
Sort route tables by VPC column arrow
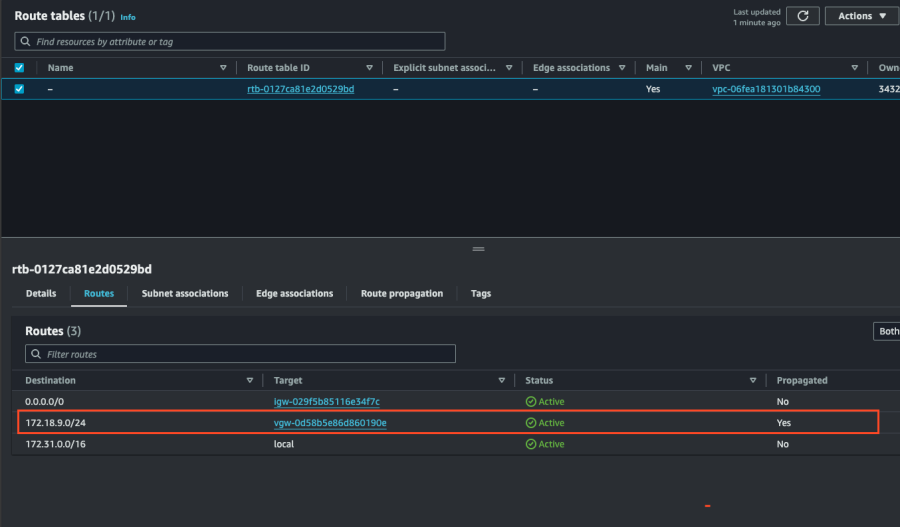point(855,68)
